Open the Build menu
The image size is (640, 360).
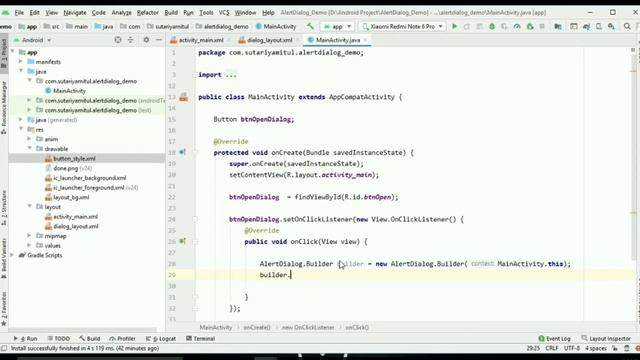[171, 13]
